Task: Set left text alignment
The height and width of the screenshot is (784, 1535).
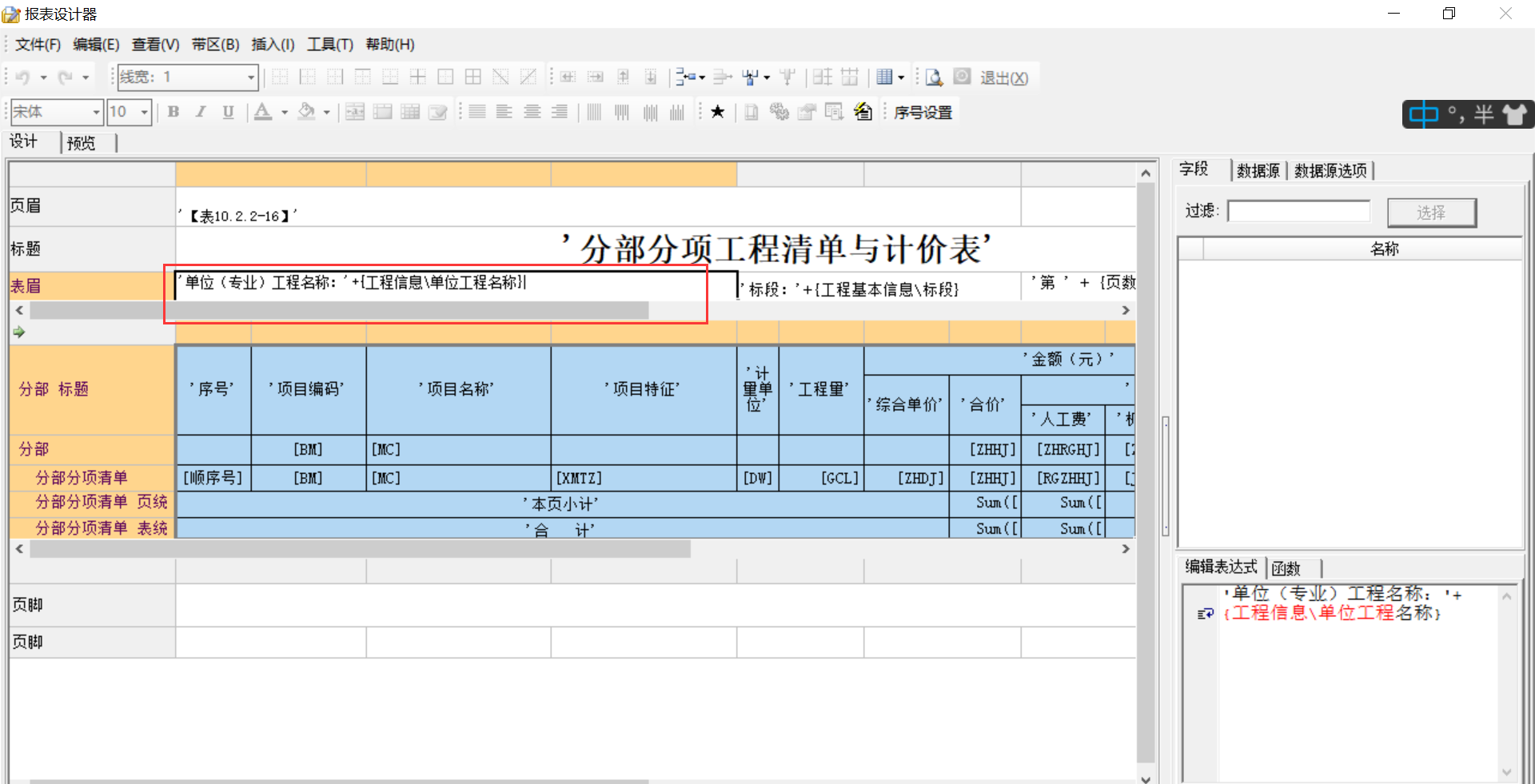Action: pos(504,112)
